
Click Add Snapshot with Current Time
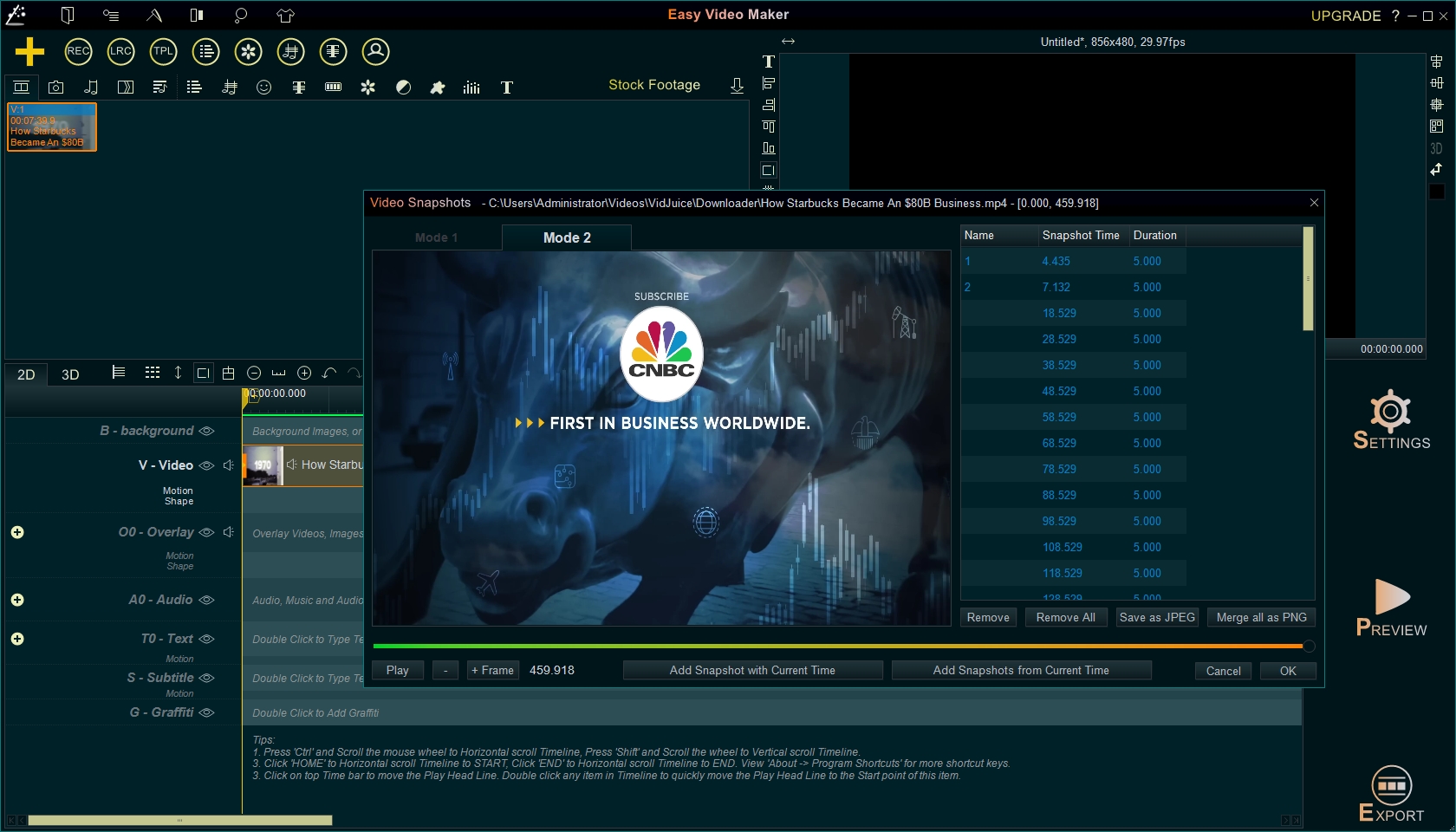[751, 670]
